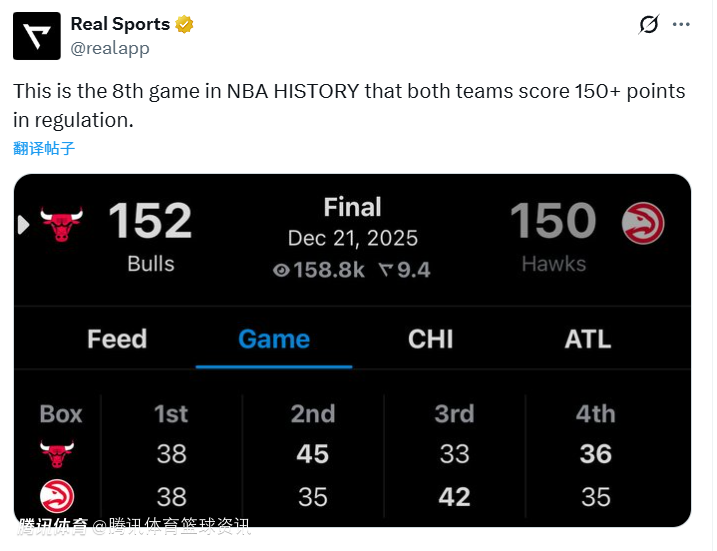Image resolution: width=717 pixels, height=551 pixels.
Task: Open the ATL tab
Action: point(588,339)
